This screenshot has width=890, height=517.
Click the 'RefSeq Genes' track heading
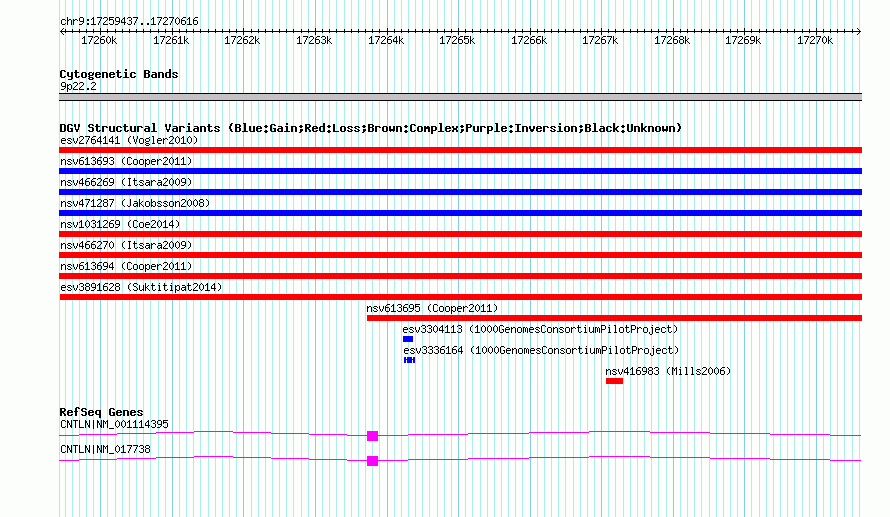pos(101,412)
